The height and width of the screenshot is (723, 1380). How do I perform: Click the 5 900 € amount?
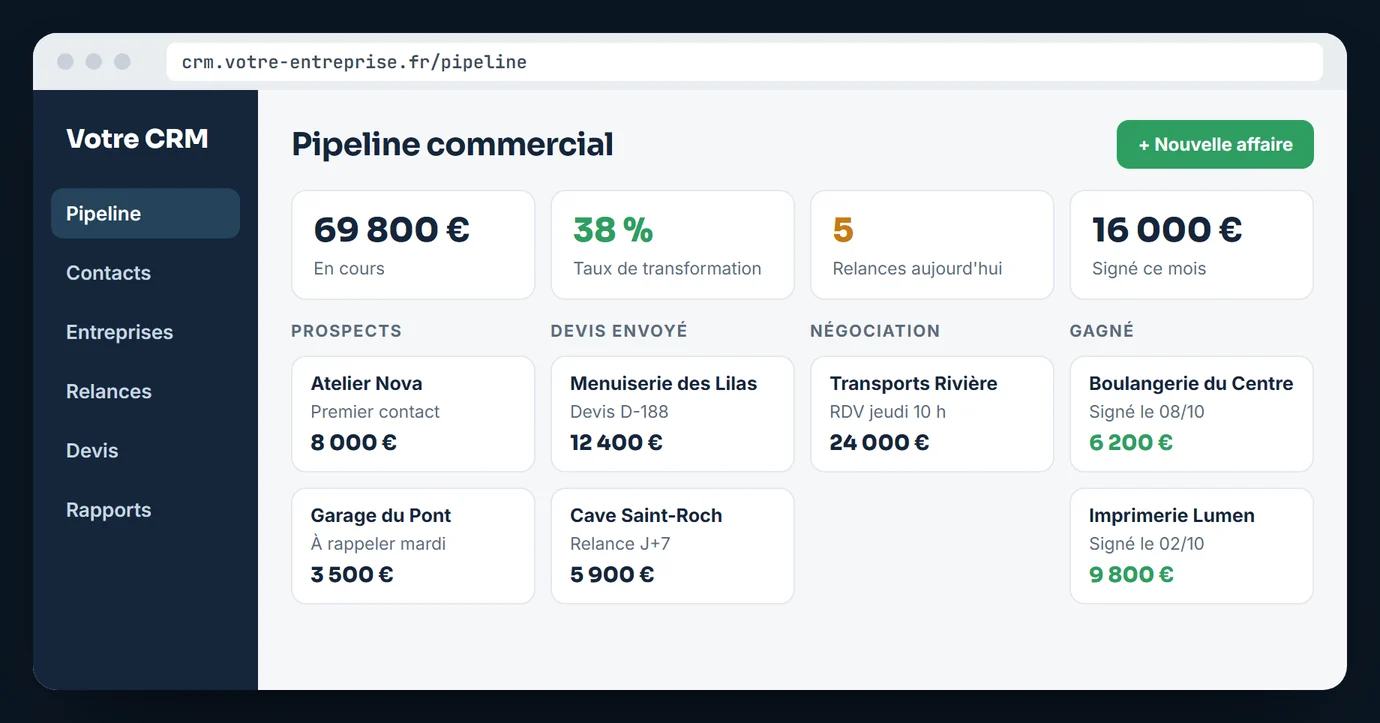coord(612,574)
